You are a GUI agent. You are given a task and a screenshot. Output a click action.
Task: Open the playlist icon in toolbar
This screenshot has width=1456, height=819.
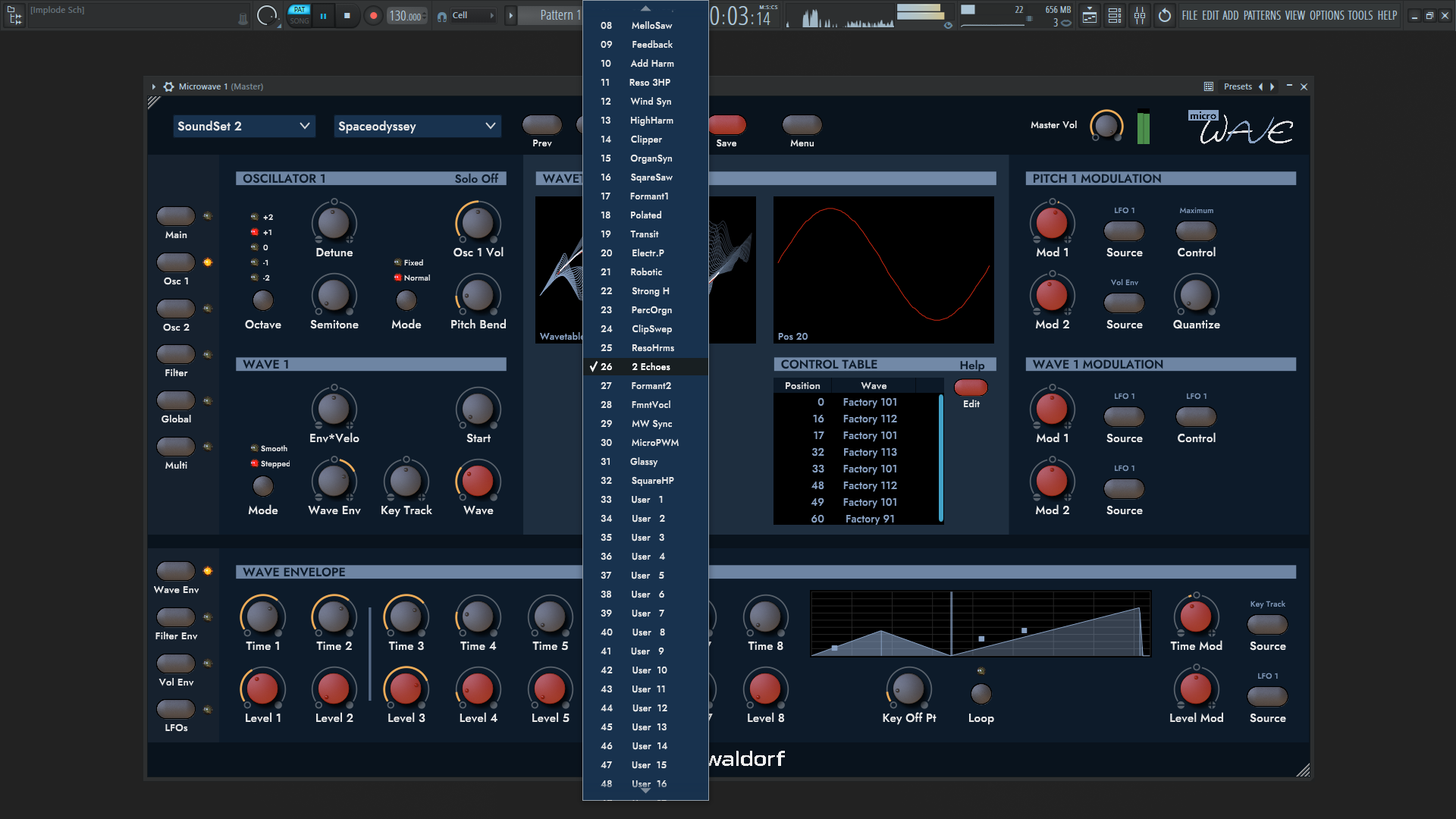click(1090, 15)
